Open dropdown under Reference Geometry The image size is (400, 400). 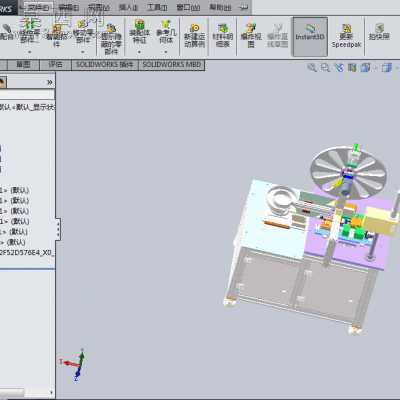(166, 52)
